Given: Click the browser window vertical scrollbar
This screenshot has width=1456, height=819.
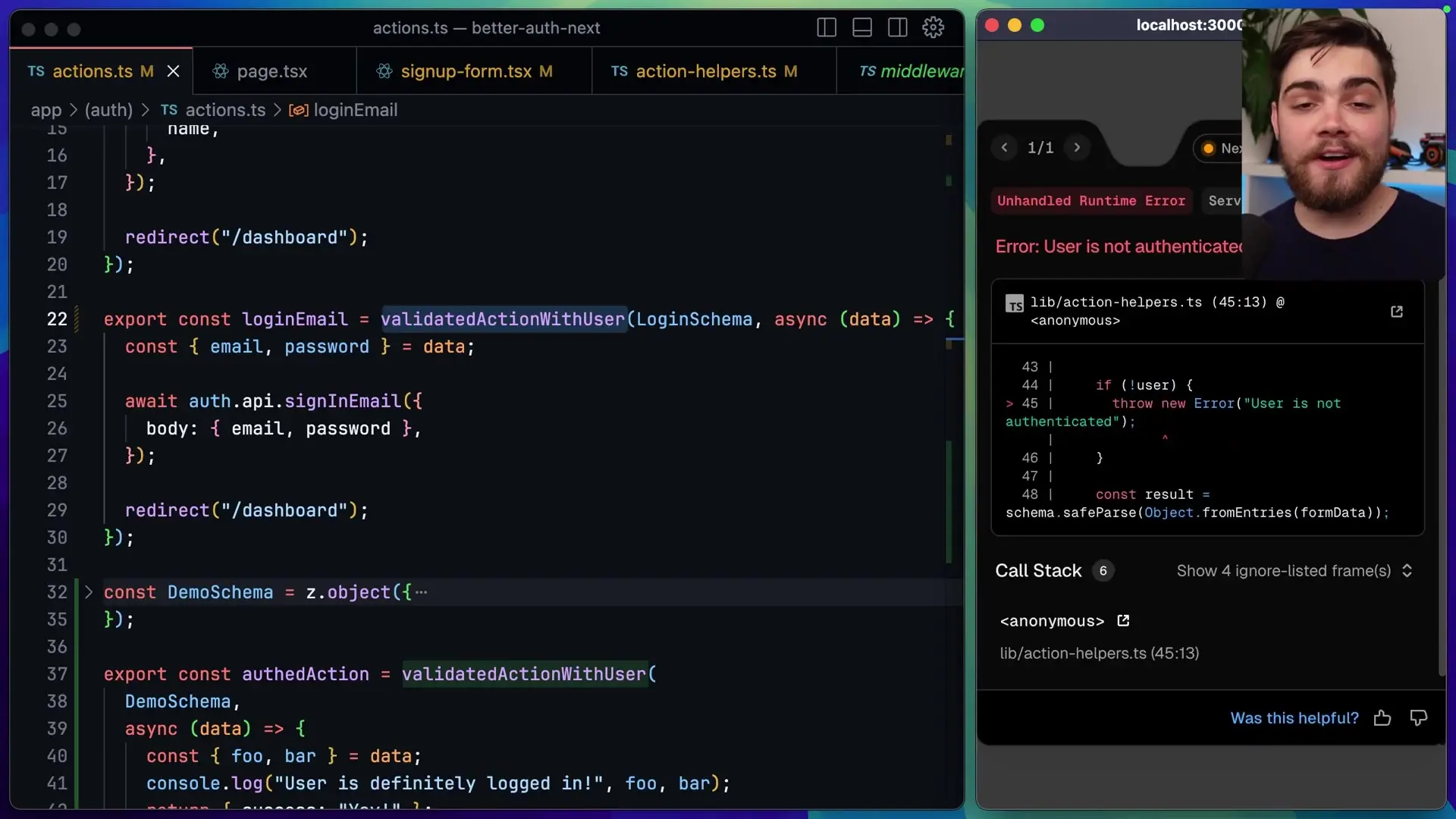Looking at the screenshot, I should click(1442, 478).
